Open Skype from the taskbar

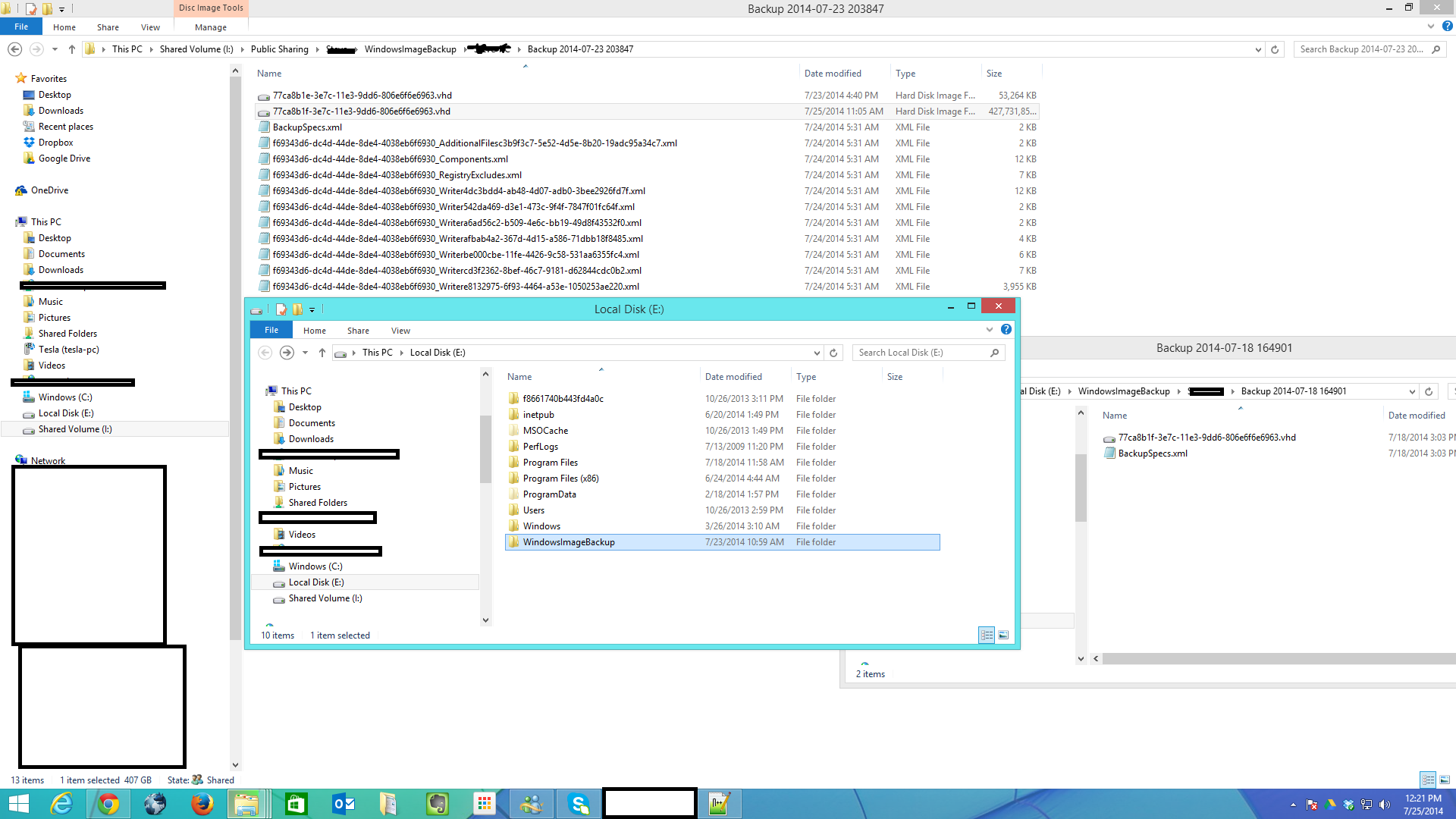pos(579,803)
